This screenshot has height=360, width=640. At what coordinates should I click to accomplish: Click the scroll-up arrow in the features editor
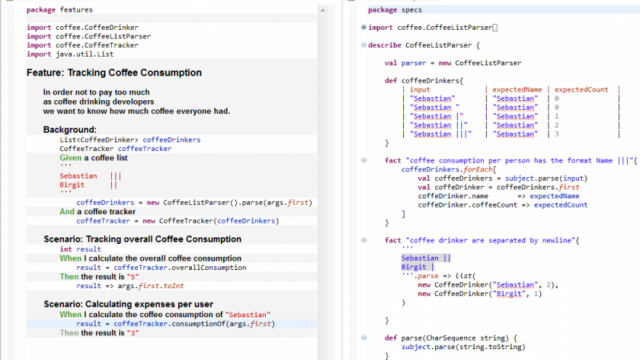click(322, 10)
